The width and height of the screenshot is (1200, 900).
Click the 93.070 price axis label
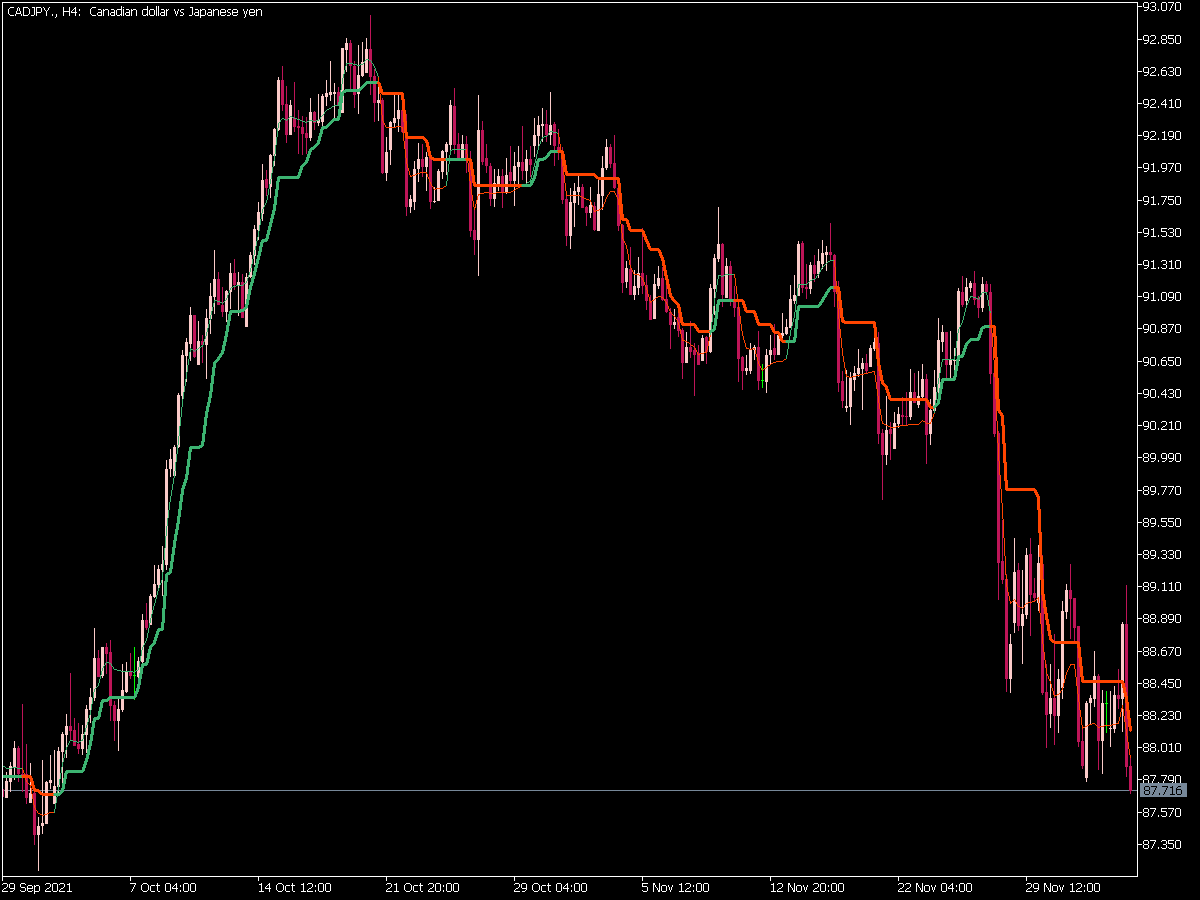coord(1163,7)
